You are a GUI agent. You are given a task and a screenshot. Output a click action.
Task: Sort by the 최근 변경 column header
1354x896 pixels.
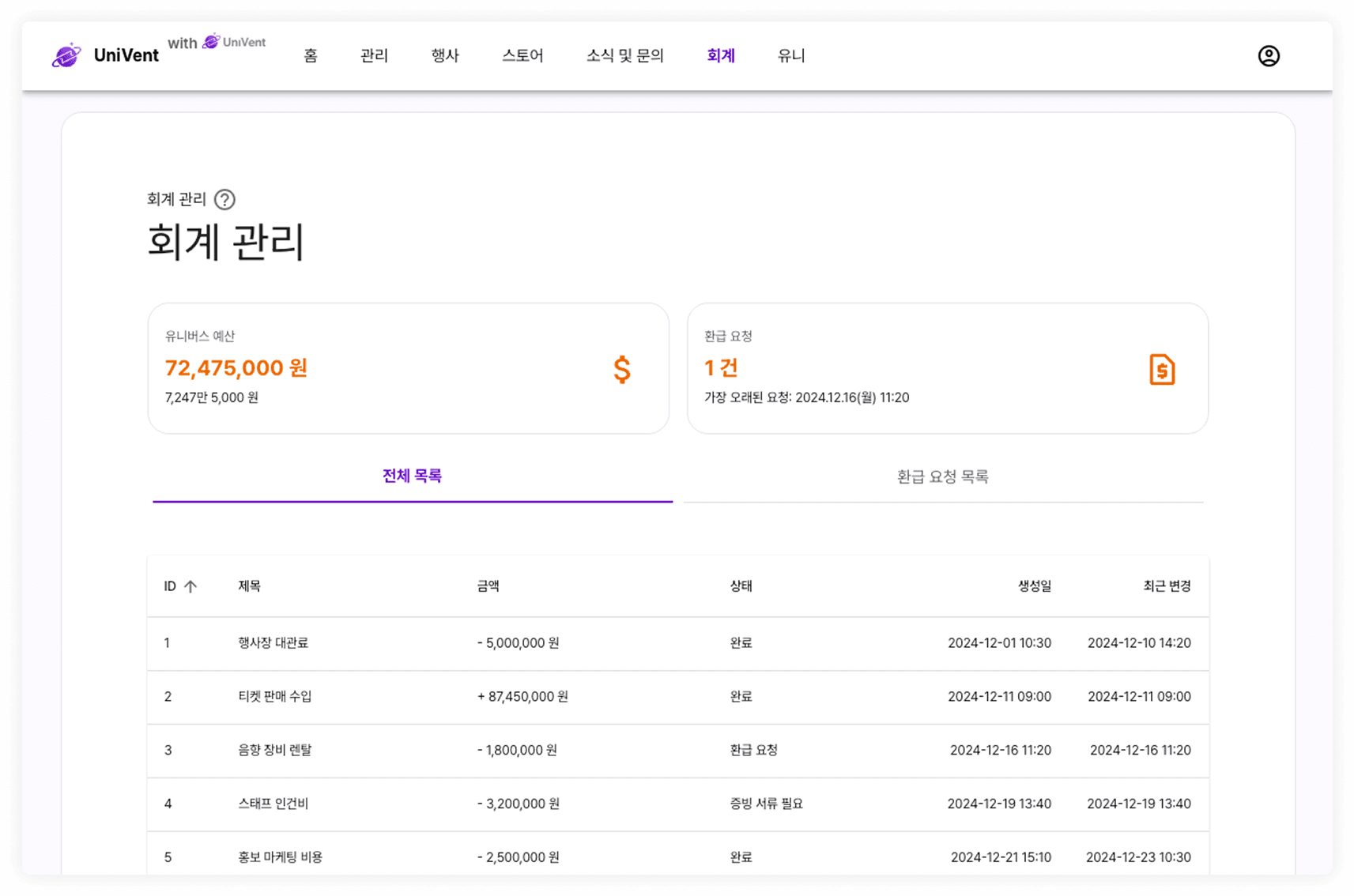pos(1167,586)
